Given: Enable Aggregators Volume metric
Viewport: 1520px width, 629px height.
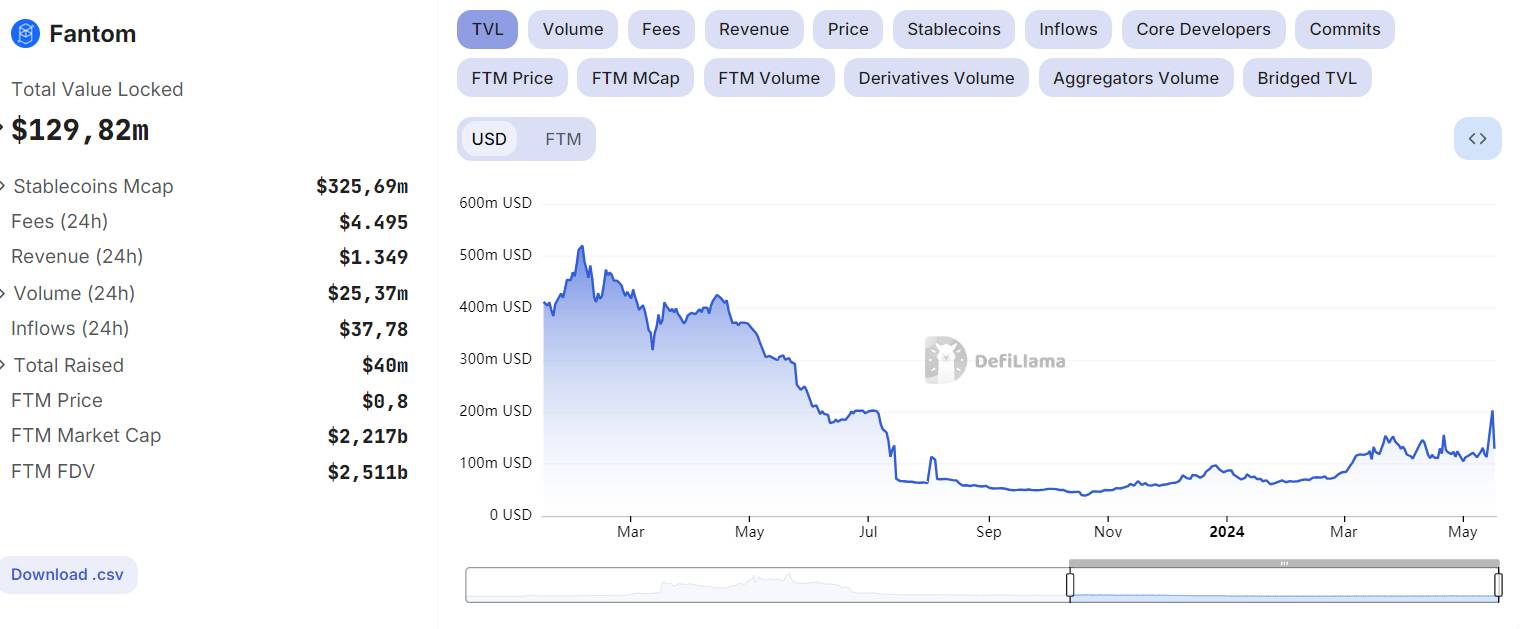Looking at the screenshot, I should [x=1136, y=78].
